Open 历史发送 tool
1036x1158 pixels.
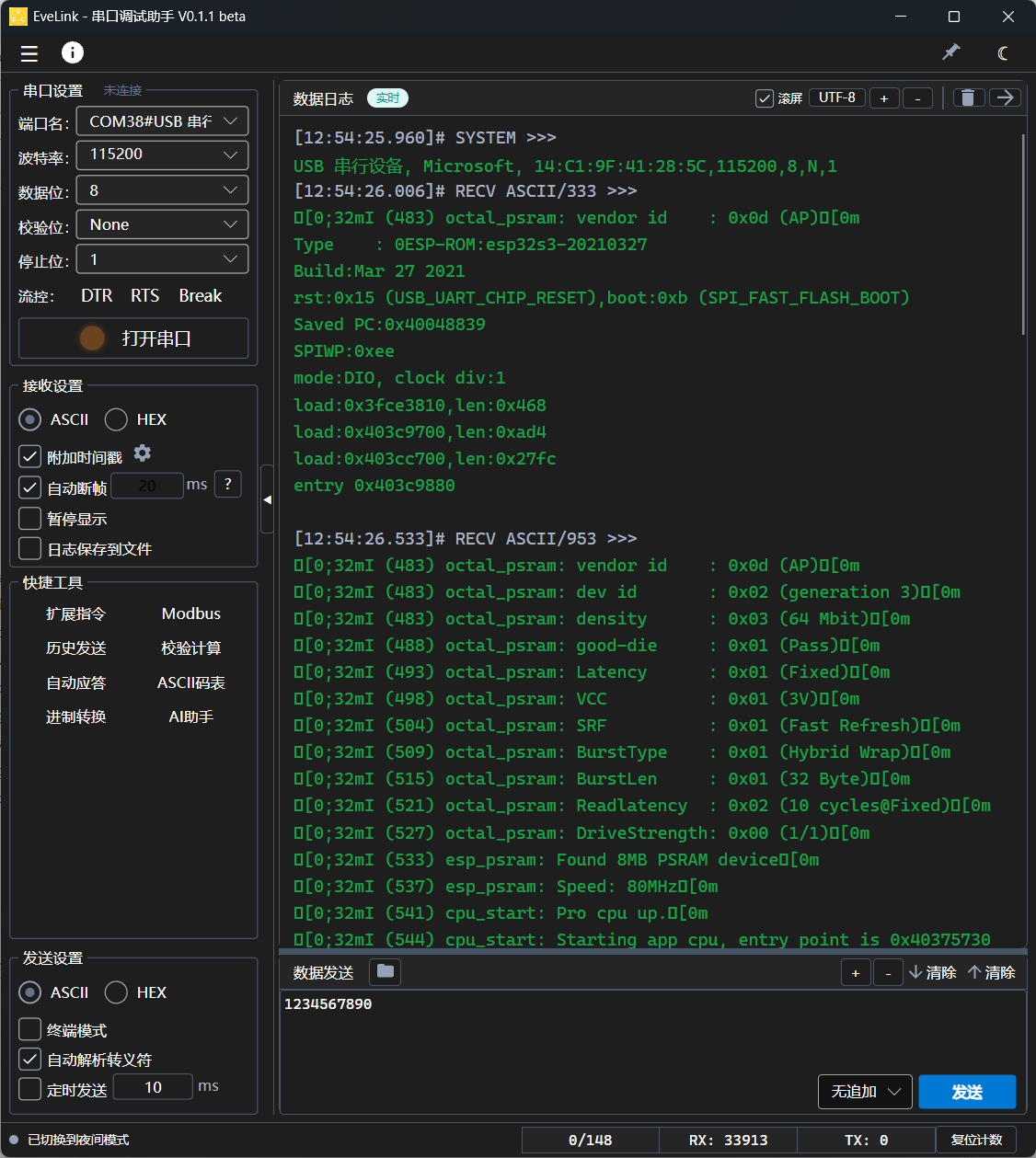coord(76,648)
